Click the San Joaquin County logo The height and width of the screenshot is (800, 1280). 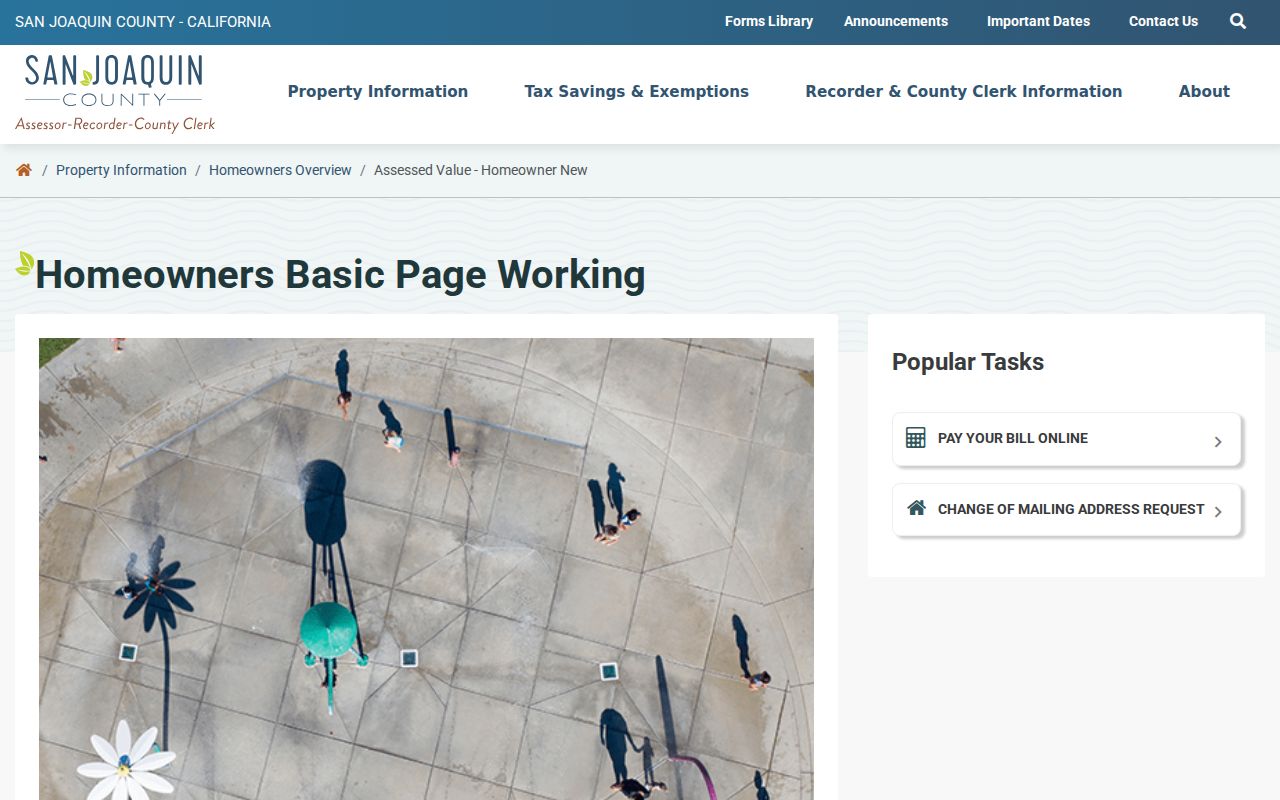(x=115, y=94)
